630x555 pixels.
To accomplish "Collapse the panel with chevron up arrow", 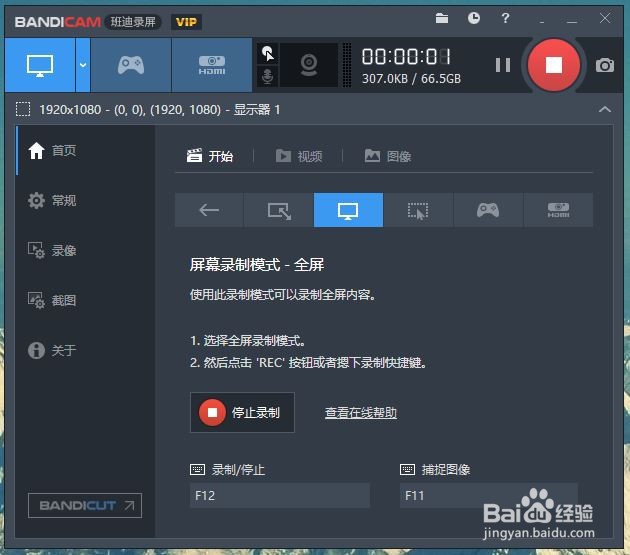I will tap(605, 109).
